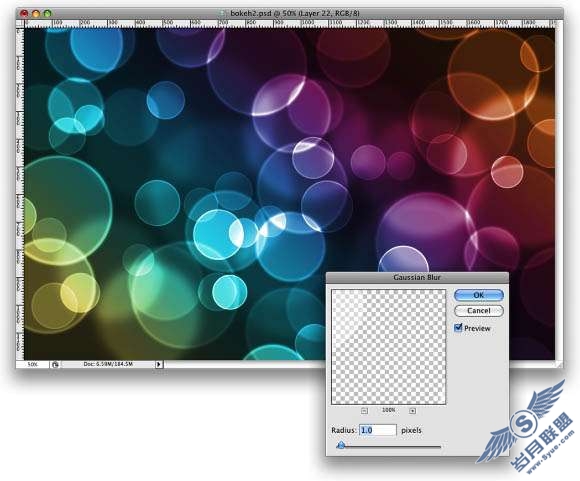Click the preview zoom-out minus icon
This screenshot has height=481, width=580.
[x=364, y=410]
